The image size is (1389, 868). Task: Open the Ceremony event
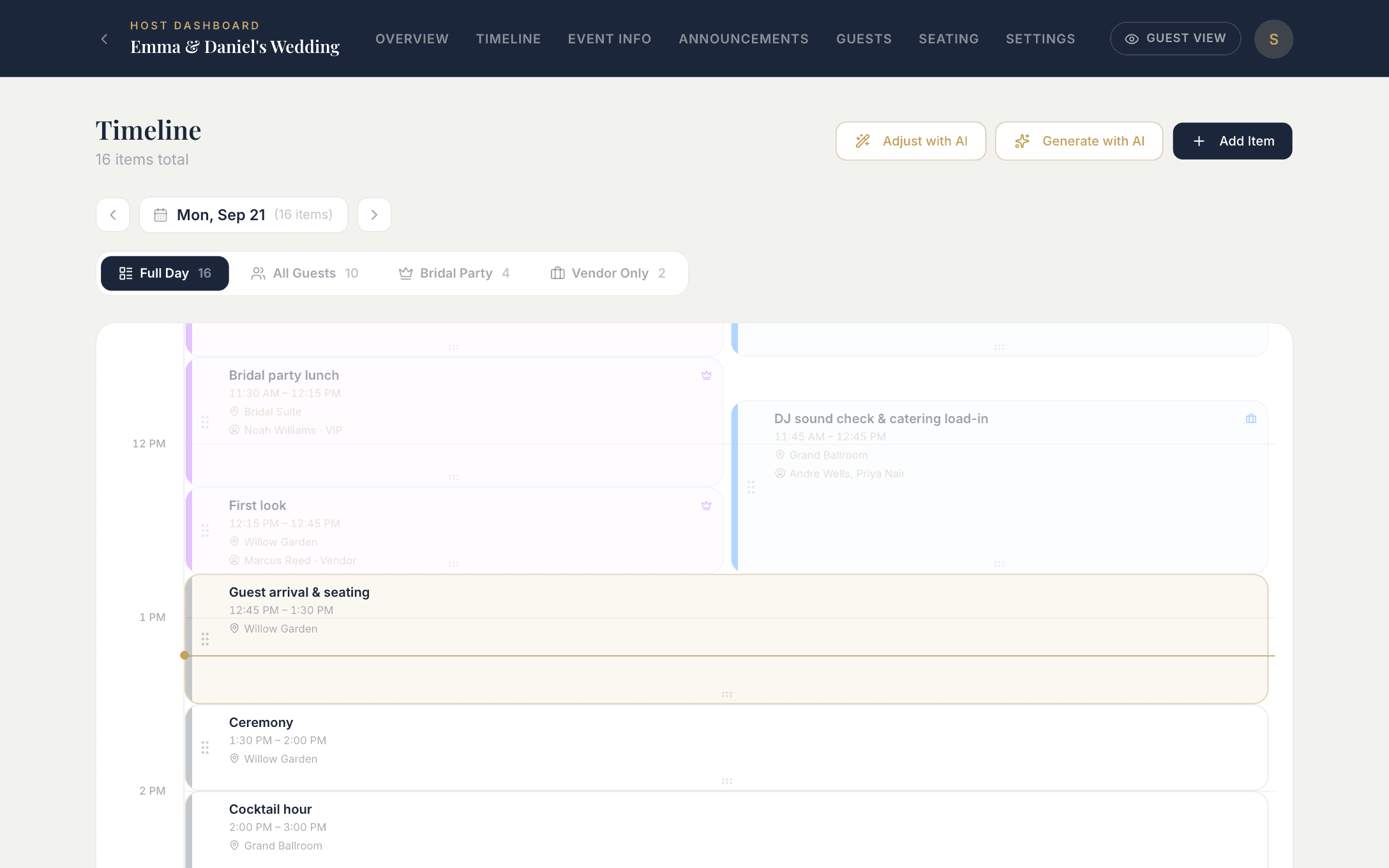coord(726,747)
